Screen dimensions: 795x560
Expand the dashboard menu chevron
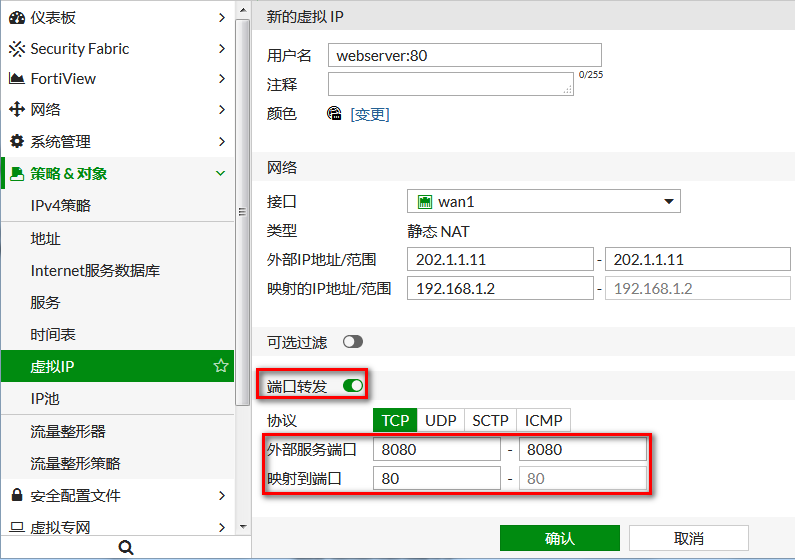pos(222,18)
